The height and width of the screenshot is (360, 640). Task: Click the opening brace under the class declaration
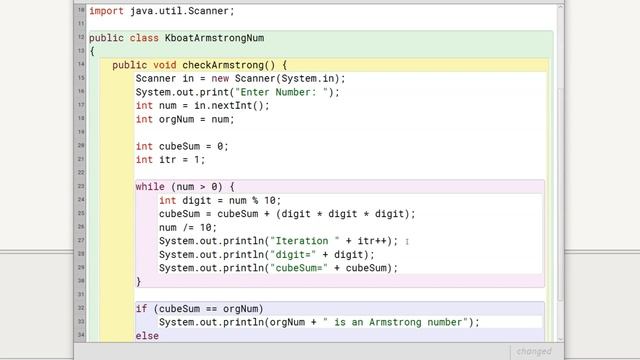click(x=92, y=51)
